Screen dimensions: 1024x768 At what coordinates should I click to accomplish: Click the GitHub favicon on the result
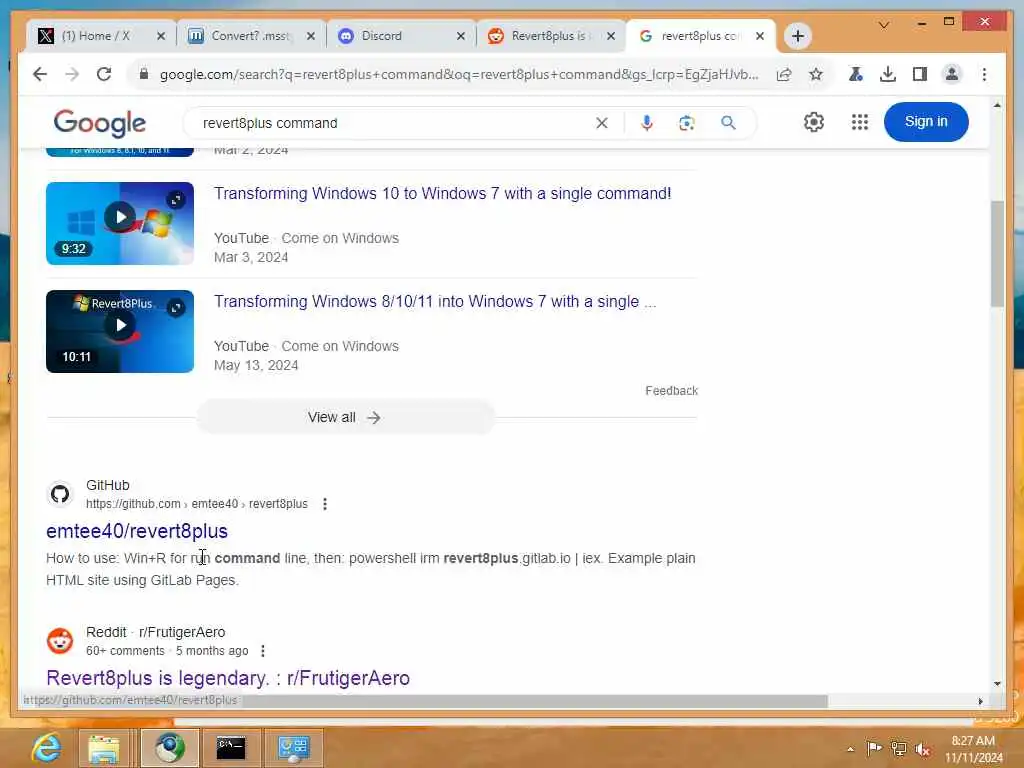60,494
